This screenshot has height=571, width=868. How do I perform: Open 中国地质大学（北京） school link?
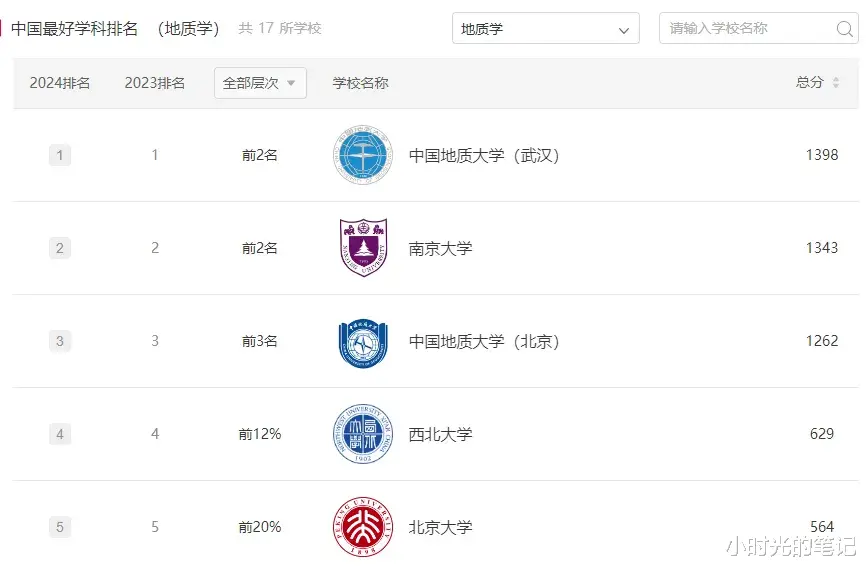point(484,342)
